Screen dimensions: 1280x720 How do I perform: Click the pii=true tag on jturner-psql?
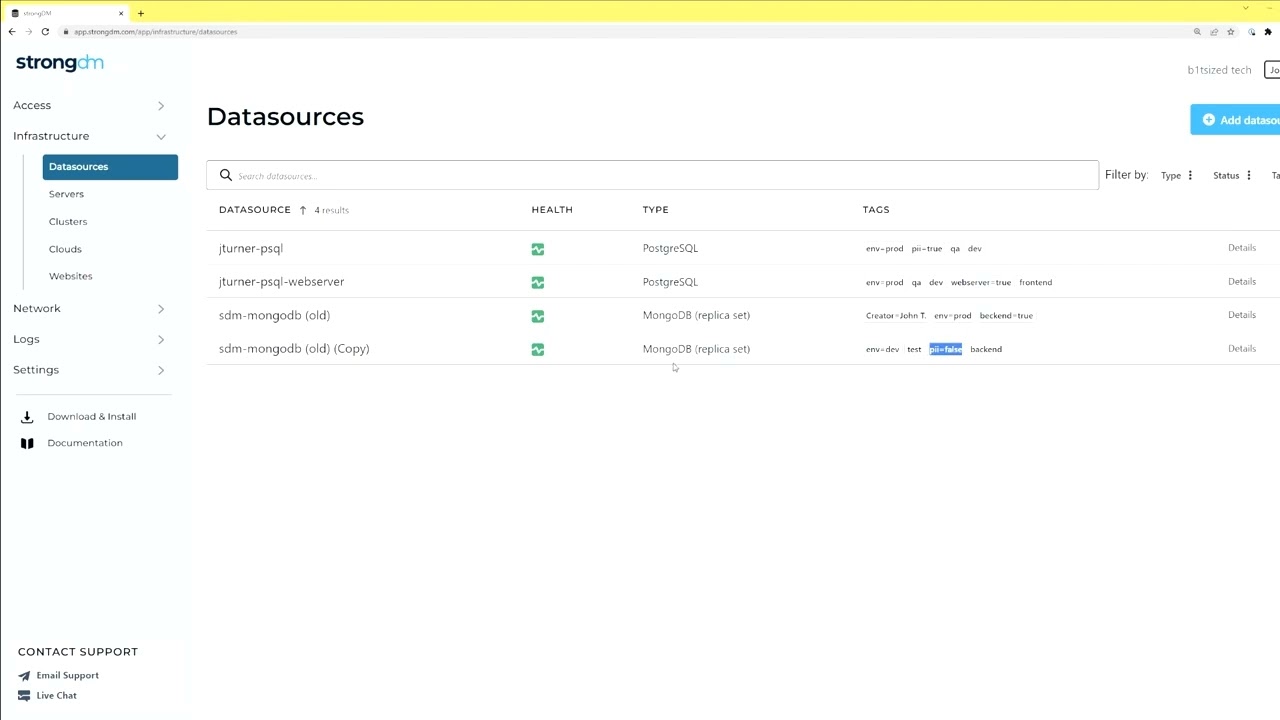coord(927,249)
